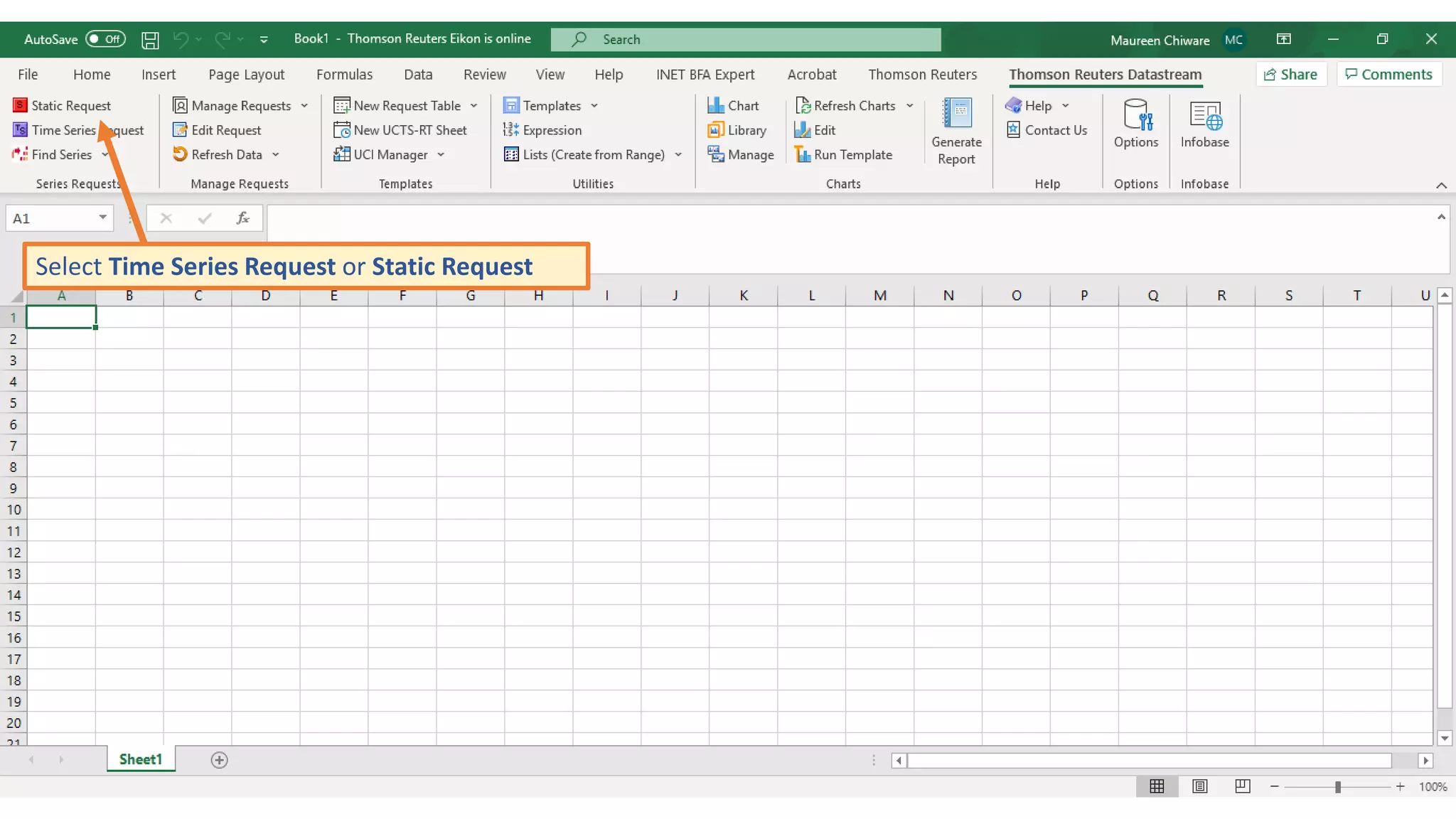
Task: Click the Share button
Action: pos(1291,74)
